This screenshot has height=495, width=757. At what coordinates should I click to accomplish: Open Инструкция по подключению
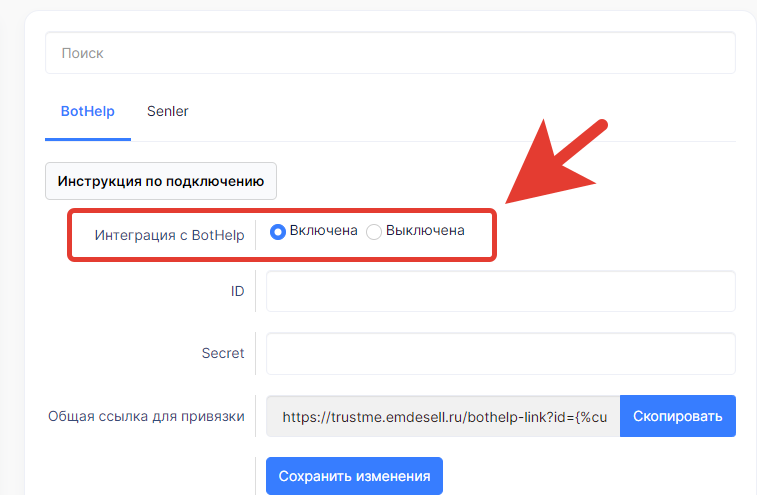161,181
